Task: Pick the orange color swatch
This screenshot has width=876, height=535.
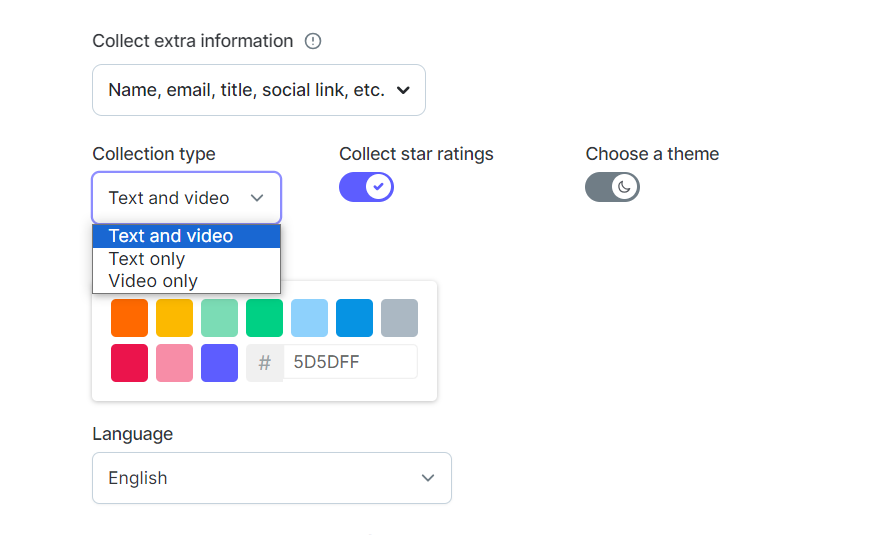Action: (x=130, y=318)
